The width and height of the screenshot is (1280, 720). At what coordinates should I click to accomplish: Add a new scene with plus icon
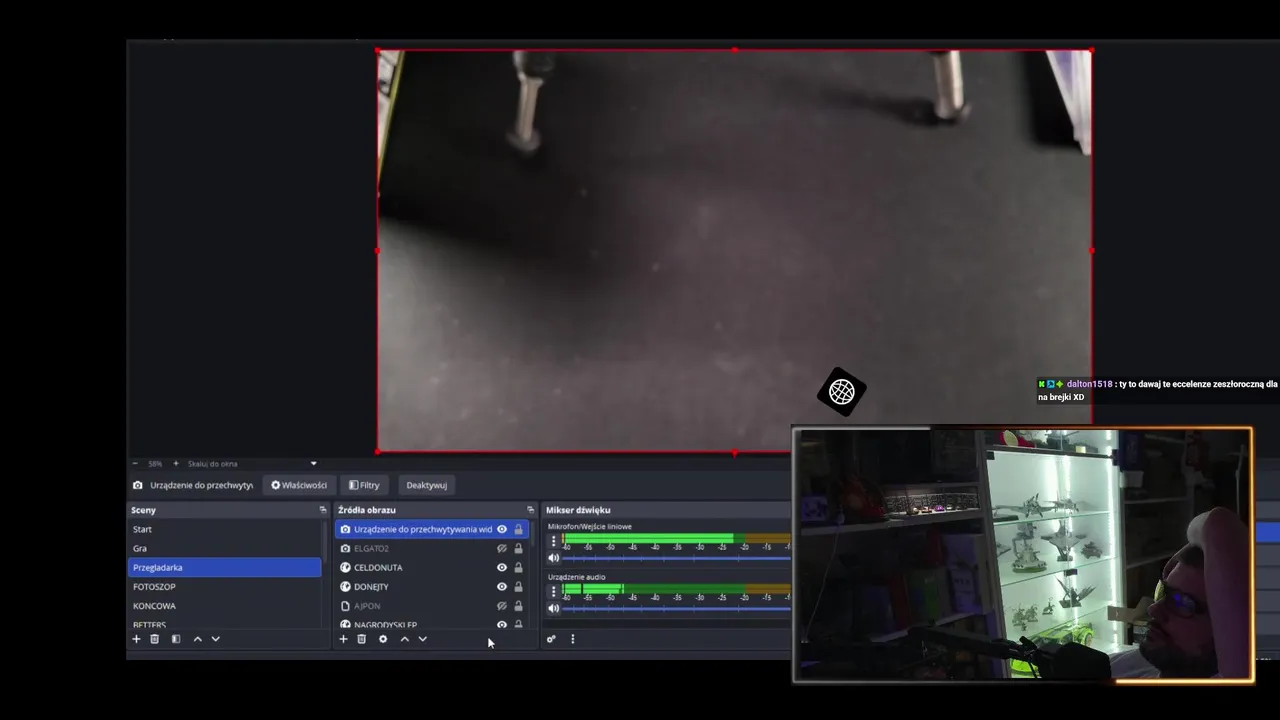click(x=137, y=639)
